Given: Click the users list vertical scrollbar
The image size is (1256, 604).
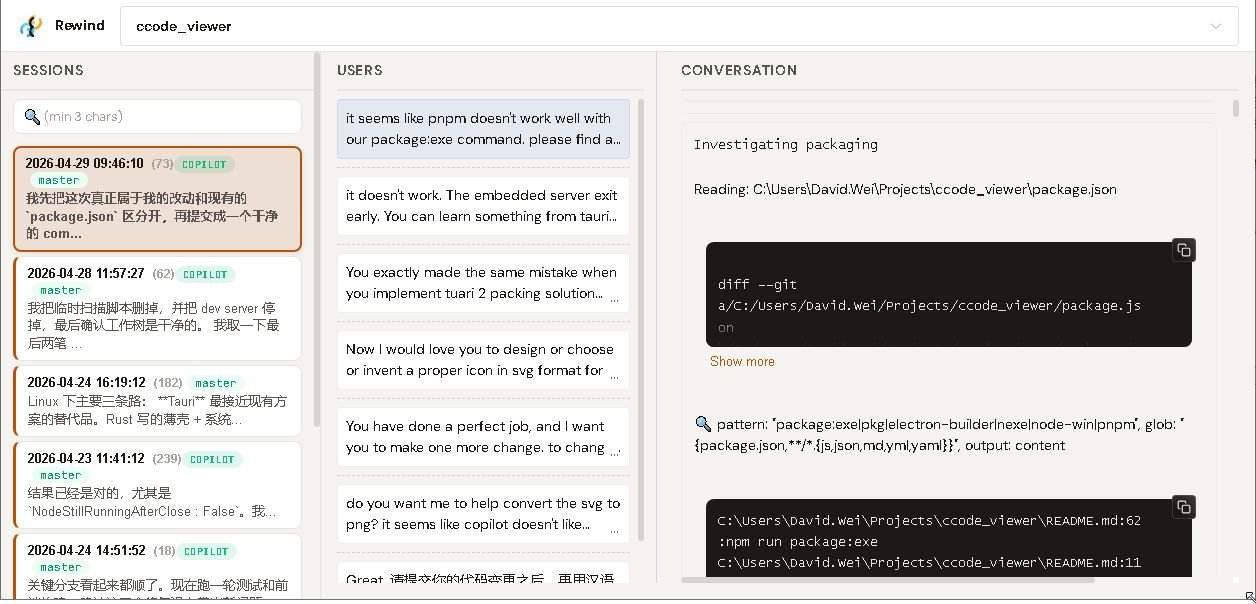Looking at the screenshot, I should pos(641,320).
